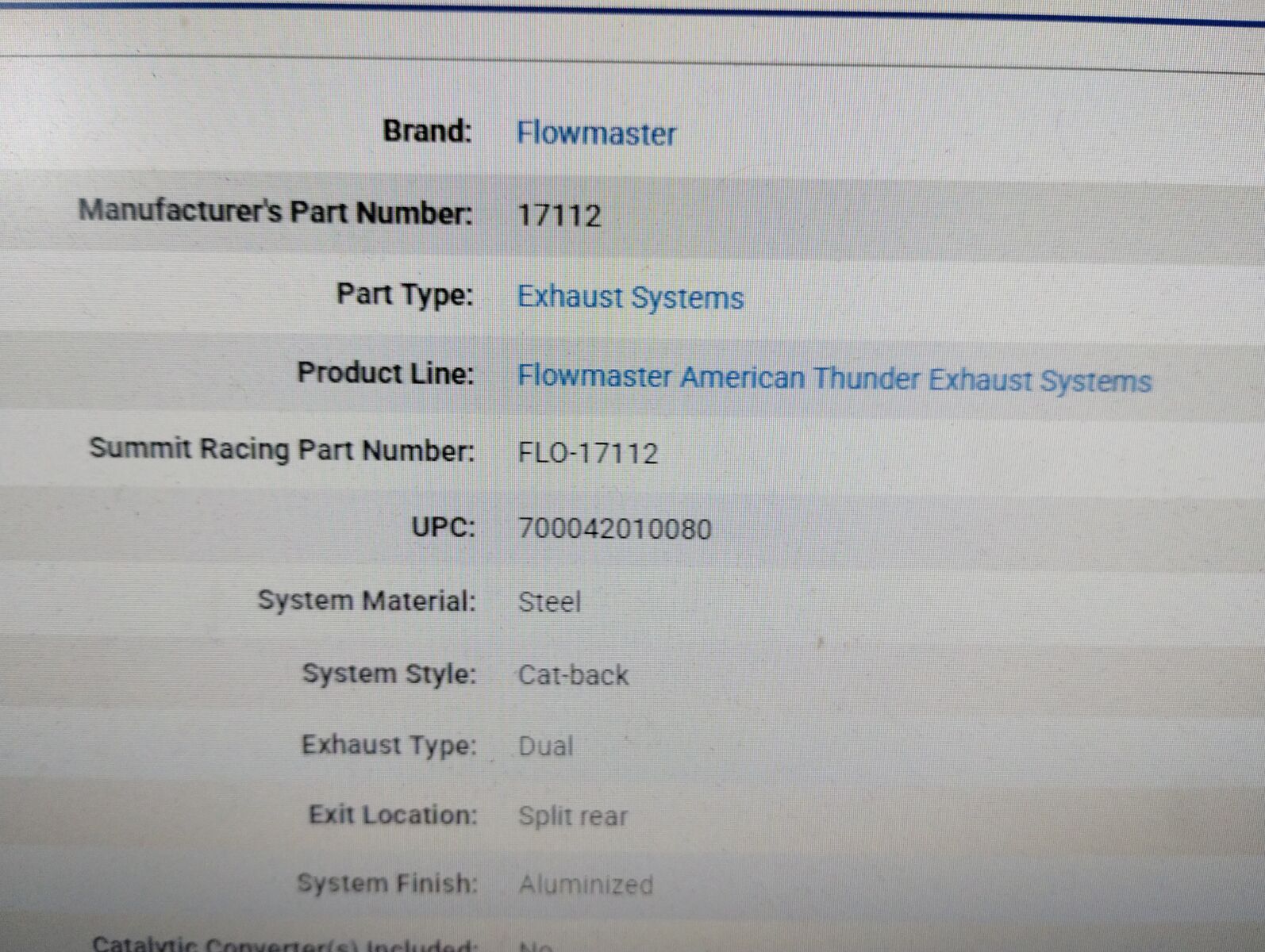The width and height of the screenshot is (1265, 952).
Task: Open the Flowmaster brand link
Action: point(596,133)
